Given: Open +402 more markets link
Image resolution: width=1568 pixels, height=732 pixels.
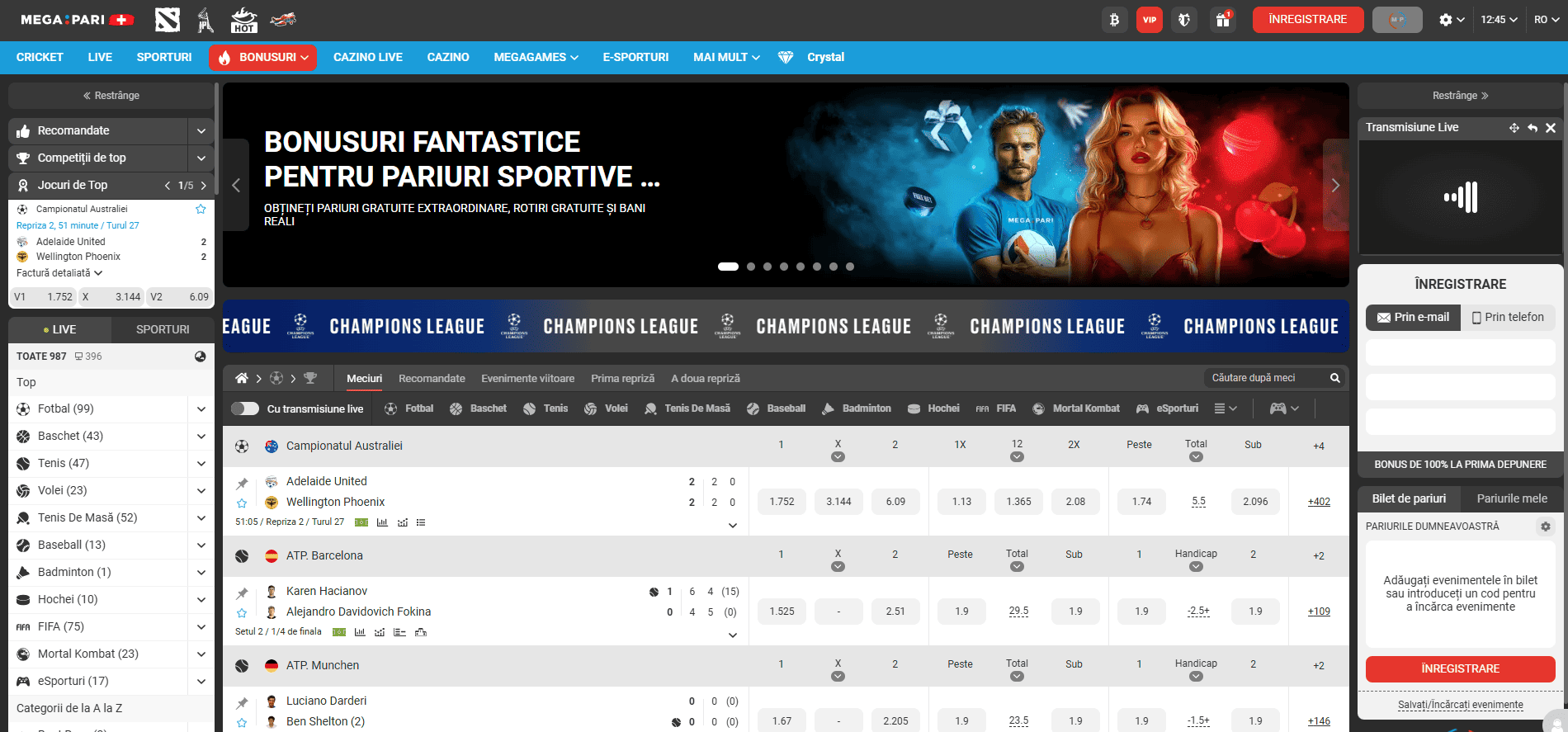Looking at the screenshot, I should (1319, 502).
